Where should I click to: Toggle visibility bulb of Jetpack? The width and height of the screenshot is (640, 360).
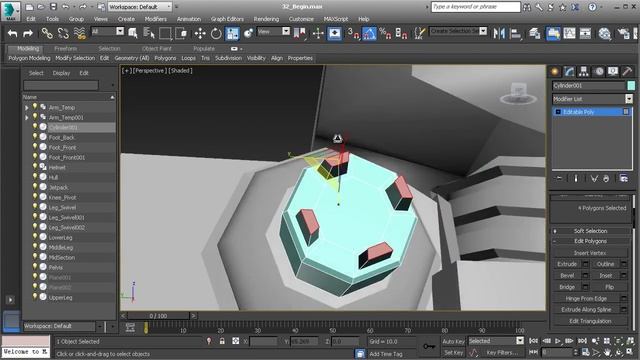[x=35, y=187]
